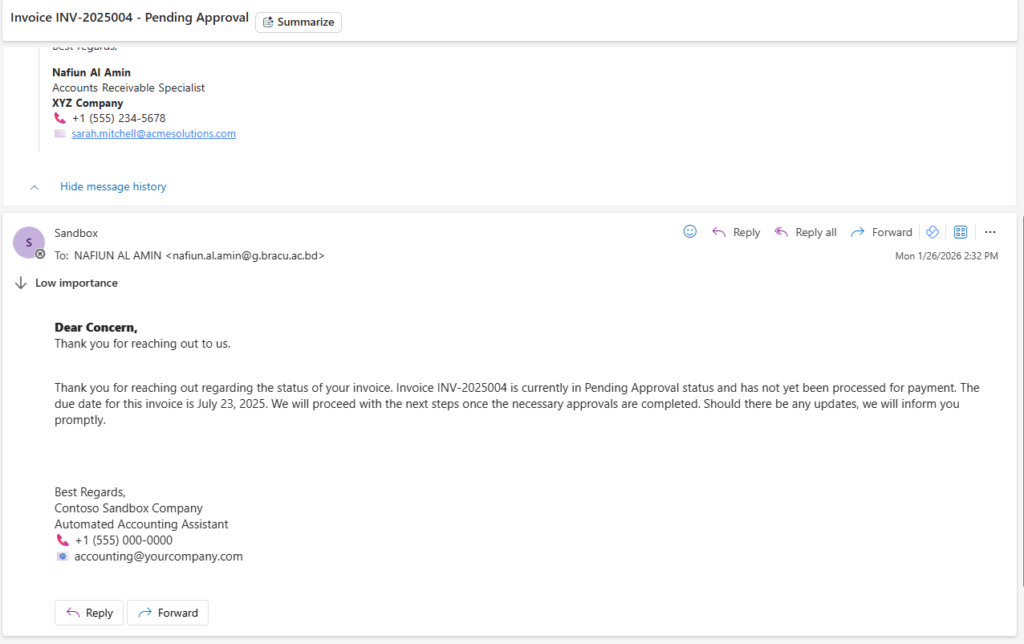Click the phone icon beside +1 (555) 234-5678
Screen dimensions: 1024x644
[60, 118]
